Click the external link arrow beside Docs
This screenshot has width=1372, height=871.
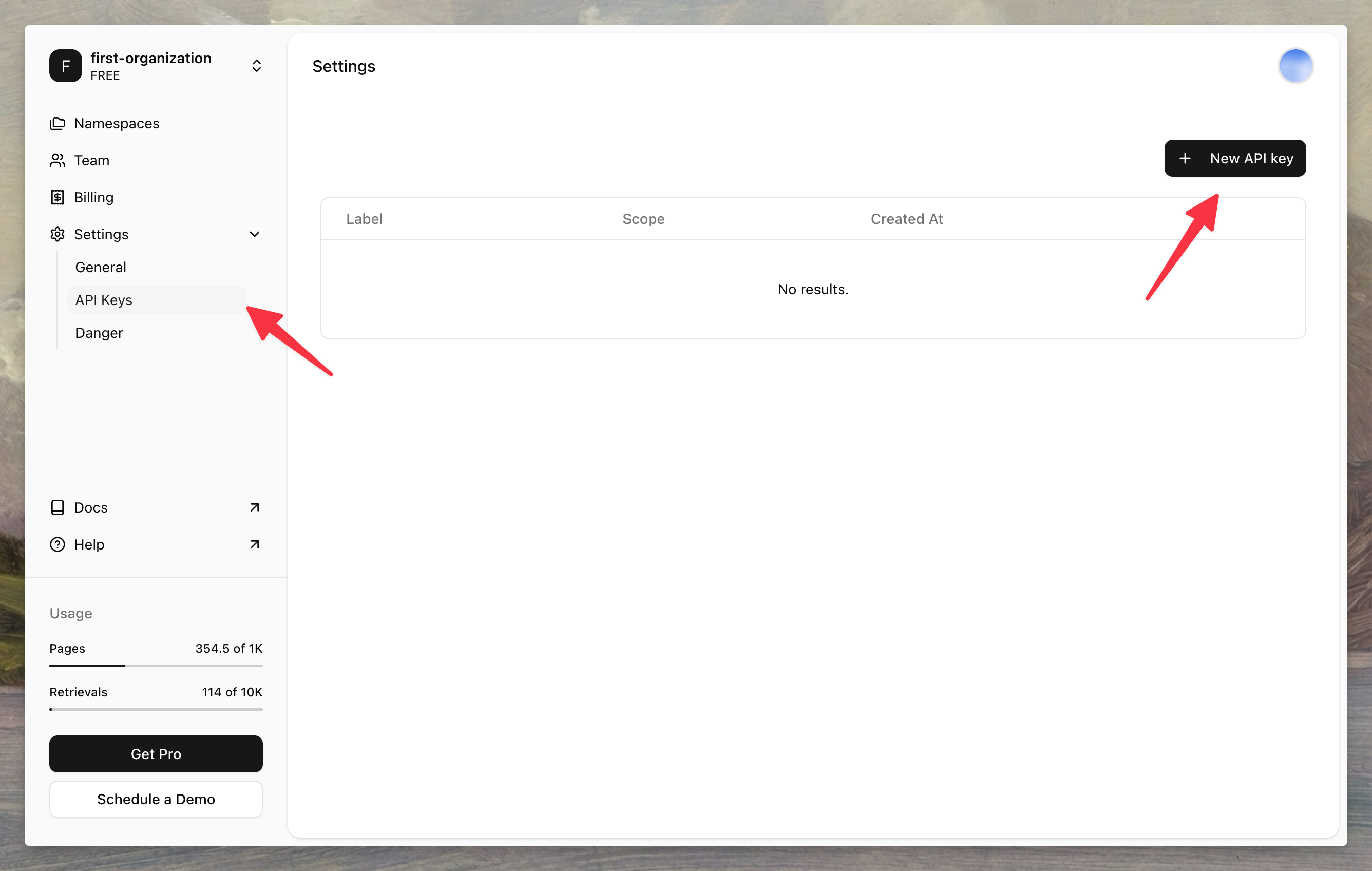255,507
